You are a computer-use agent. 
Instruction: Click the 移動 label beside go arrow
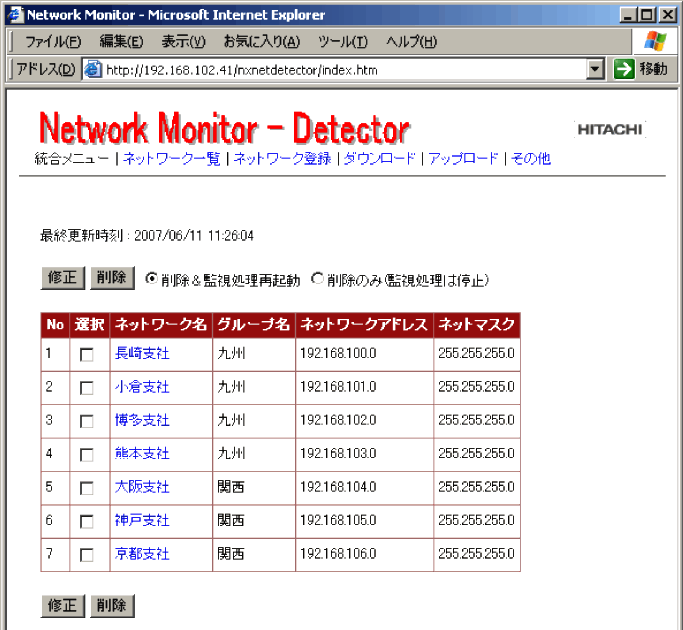click(653, 69)
